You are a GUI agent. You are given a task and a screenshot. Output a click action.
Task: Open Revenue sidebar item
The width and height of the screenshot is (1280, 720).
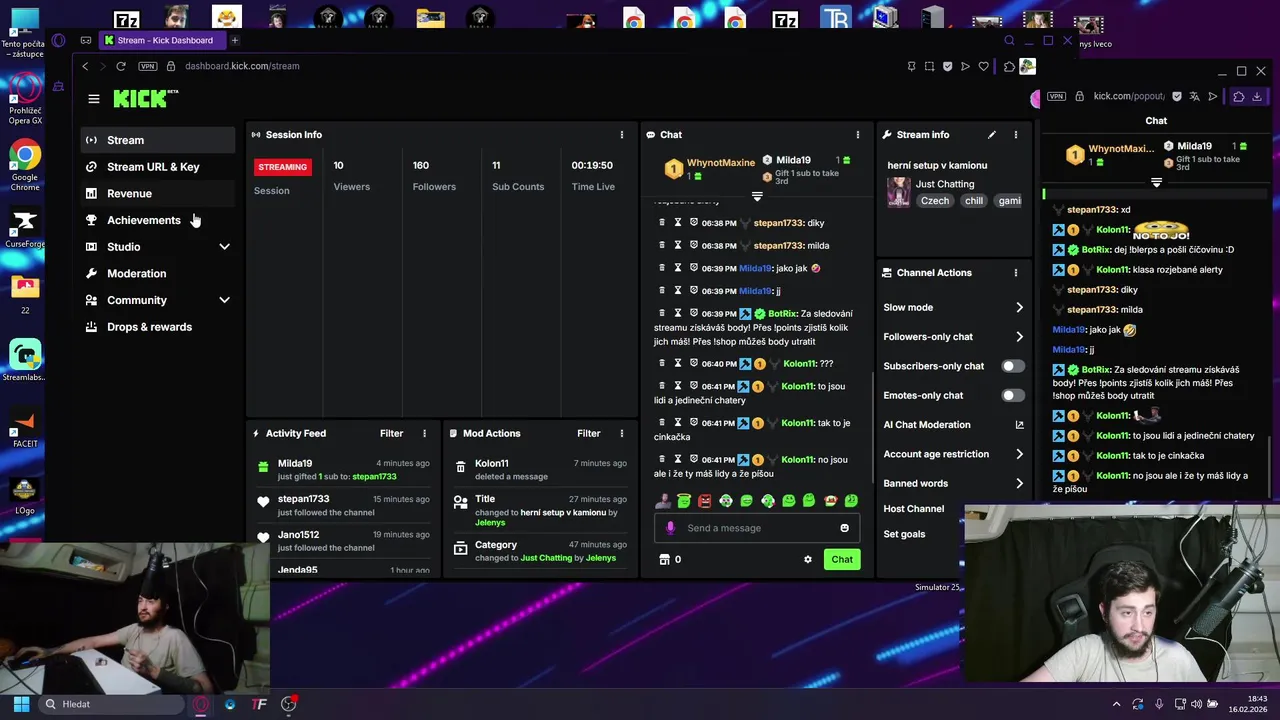[158, 194]
